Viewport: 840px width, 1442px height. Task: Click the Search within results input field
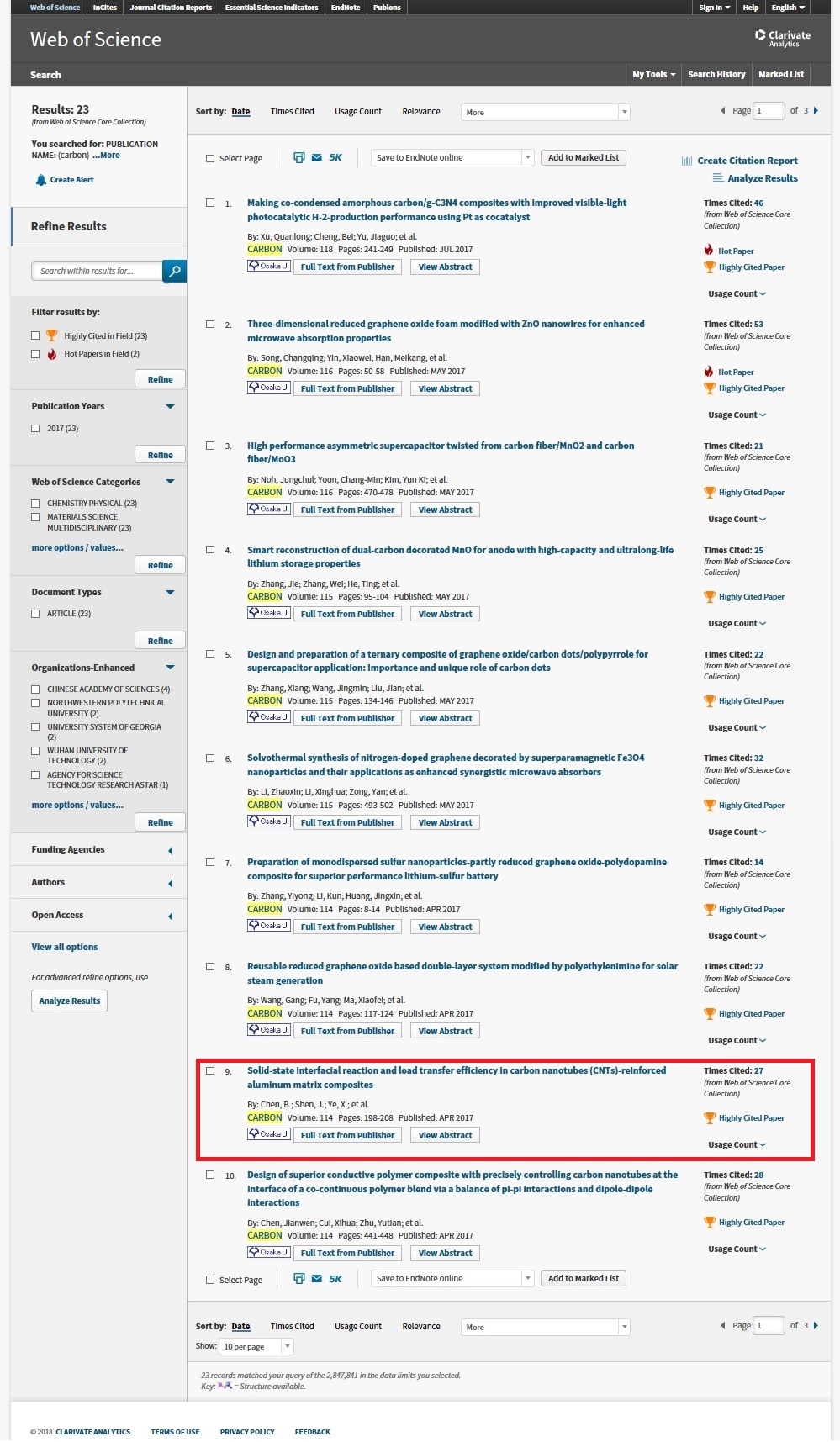click(x=98, y=271)
